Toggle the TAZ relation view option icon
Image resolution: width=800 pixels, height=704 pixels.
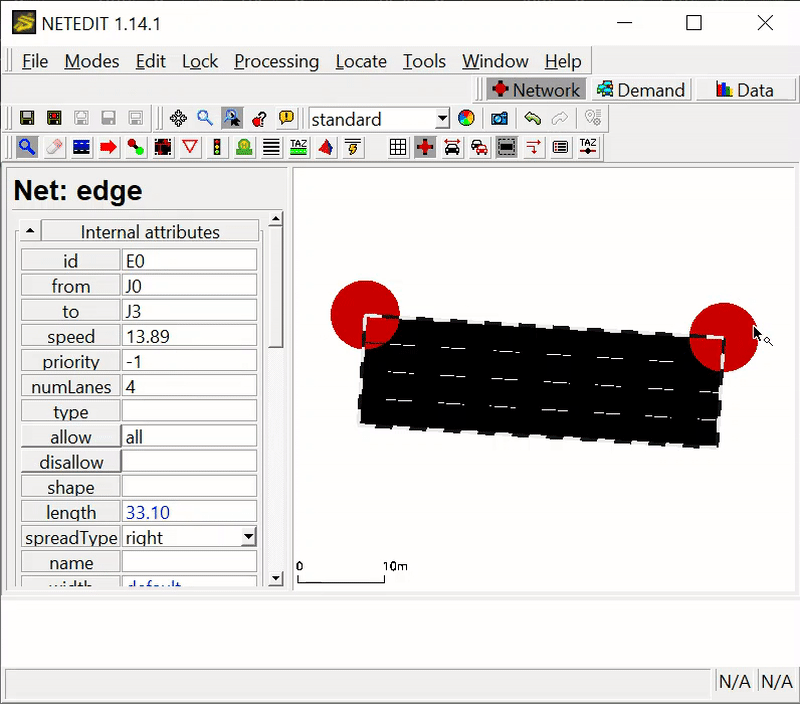pos(588,147)
